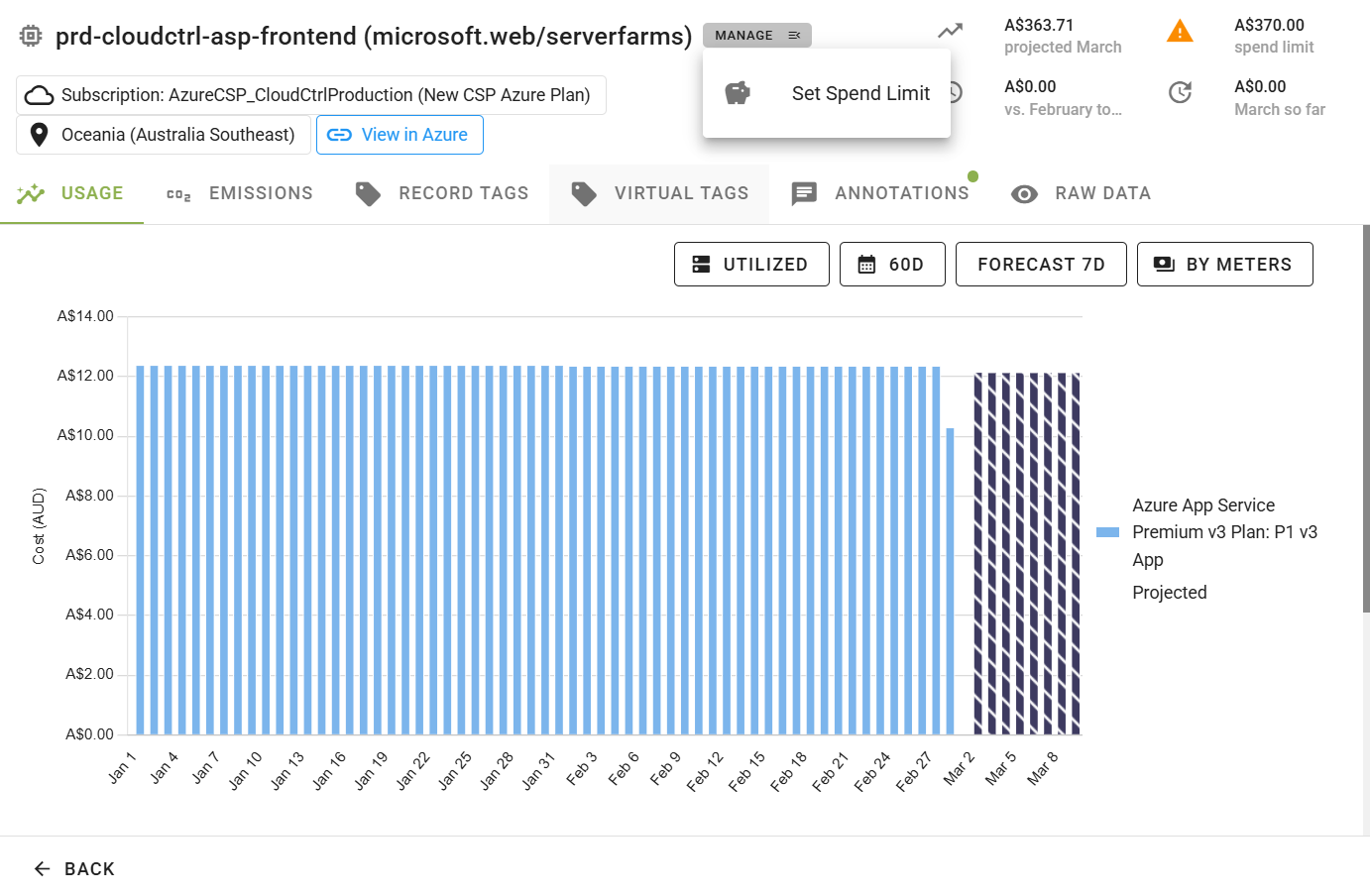Open the Raw Data tab
1370x896 pixels.
pyautogui.click(x=1081, y=193)
